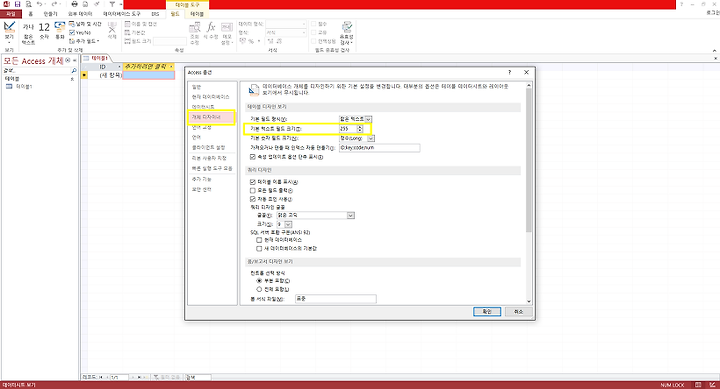This screenshot has height=389, width=720.
Task: Click the help question mark in Access options dialog
Action: tap(509, 72)
